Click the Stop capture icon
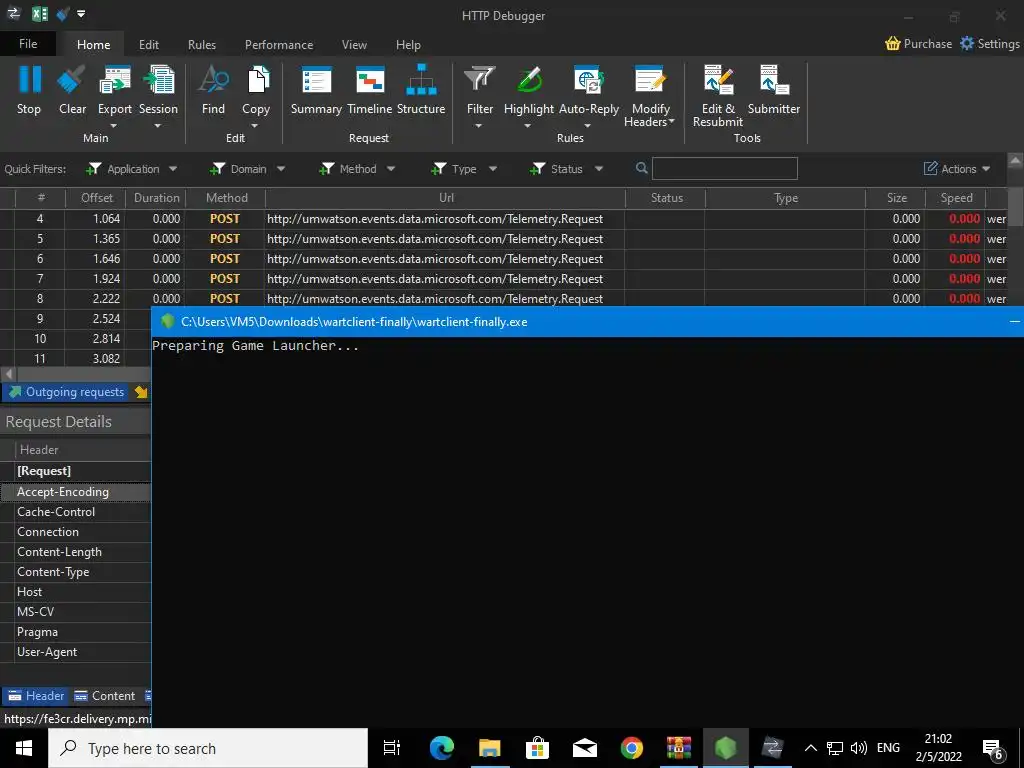Image resolution: width=1024 pixels, height=768 pixels. tap(29, 80)
